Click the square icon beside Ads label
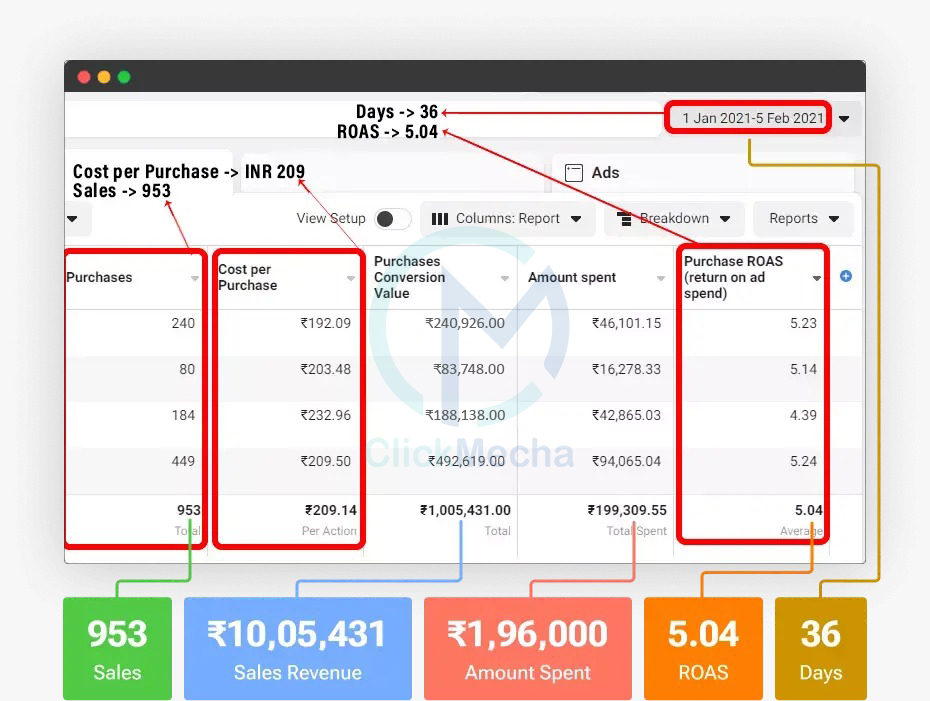This screenshot has height=701, width=930. pos(574,172)
